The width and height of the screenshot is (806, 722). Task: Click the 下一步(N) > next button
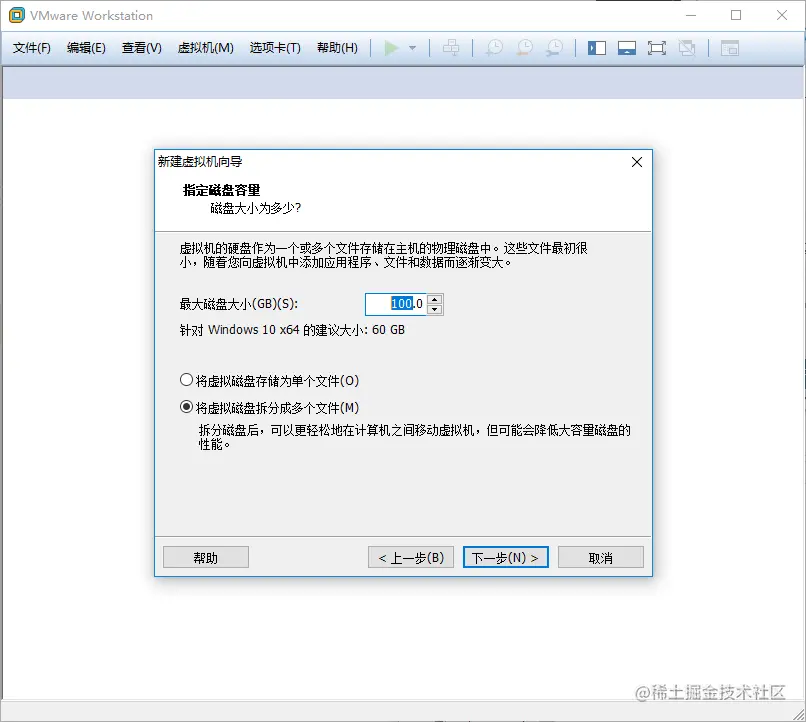[x=506, y=558]
